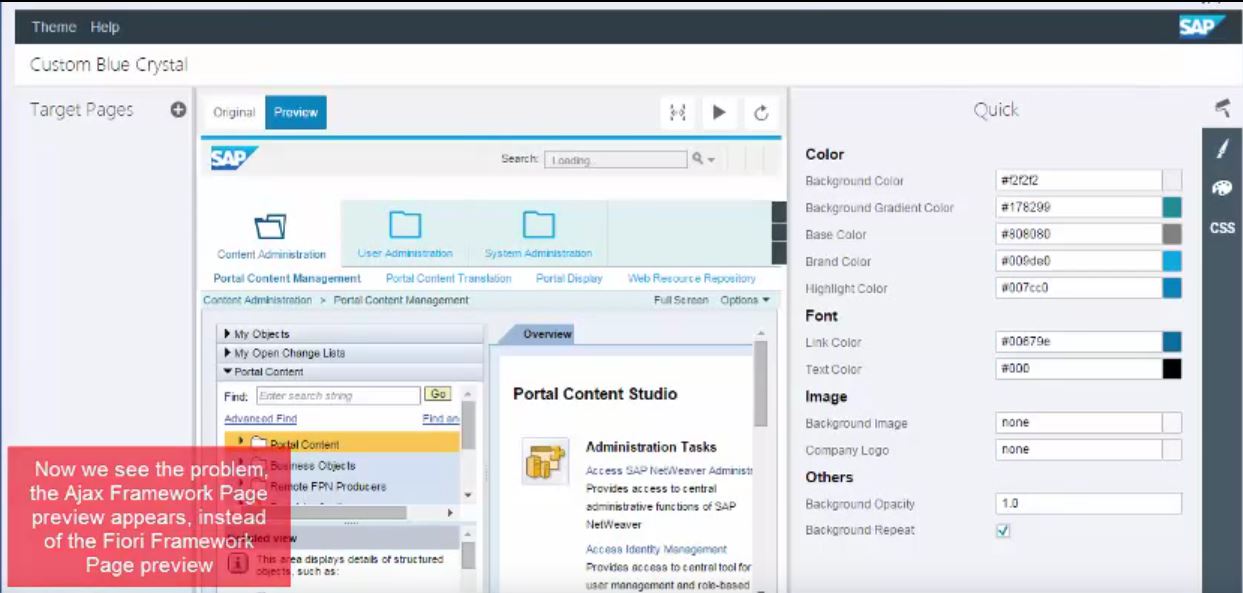Click the Background Color input field
1243x593 pixels.
[x=1079, y=181]
